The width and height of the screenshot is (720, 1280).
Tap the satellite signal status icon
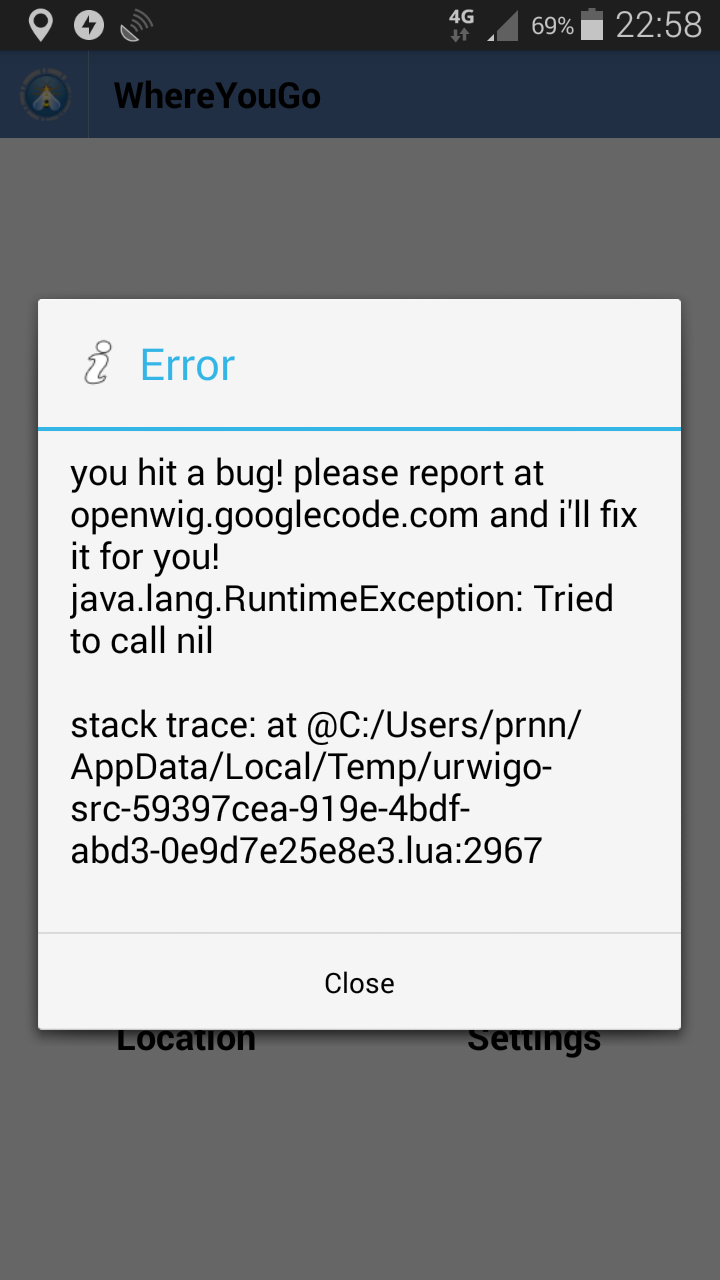[136, 26]
